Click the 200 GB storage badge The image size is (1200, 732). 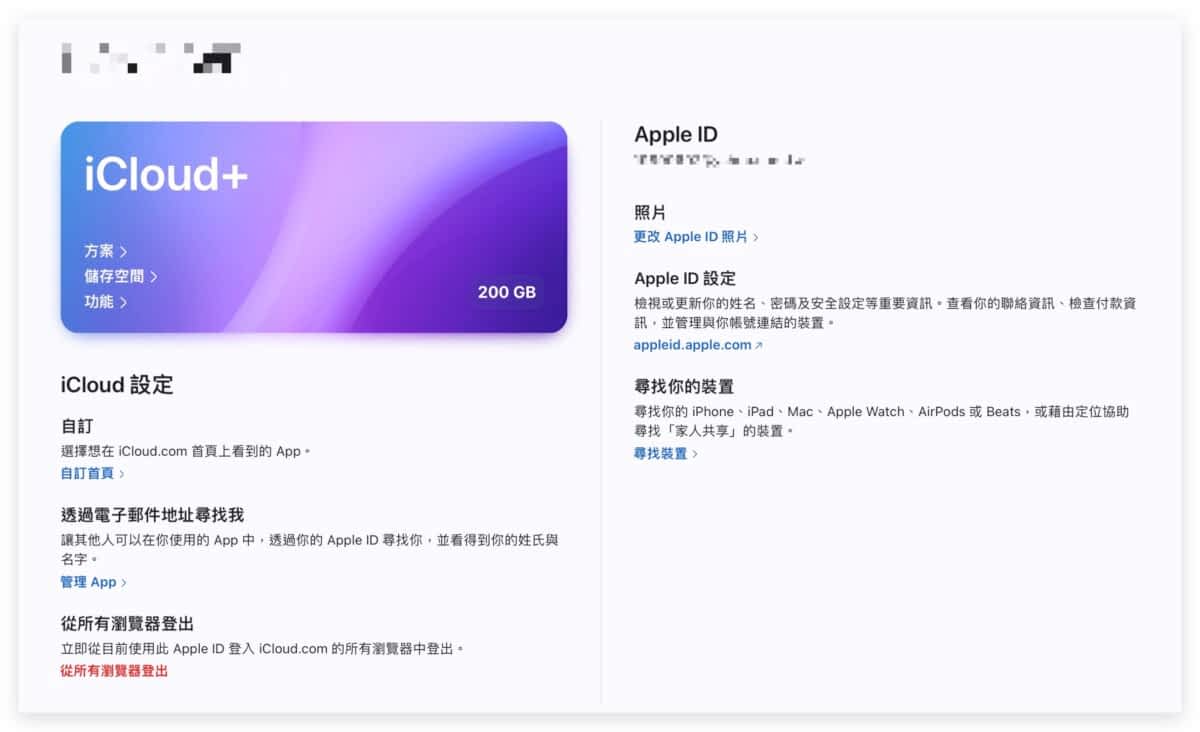tap(506, 292)
